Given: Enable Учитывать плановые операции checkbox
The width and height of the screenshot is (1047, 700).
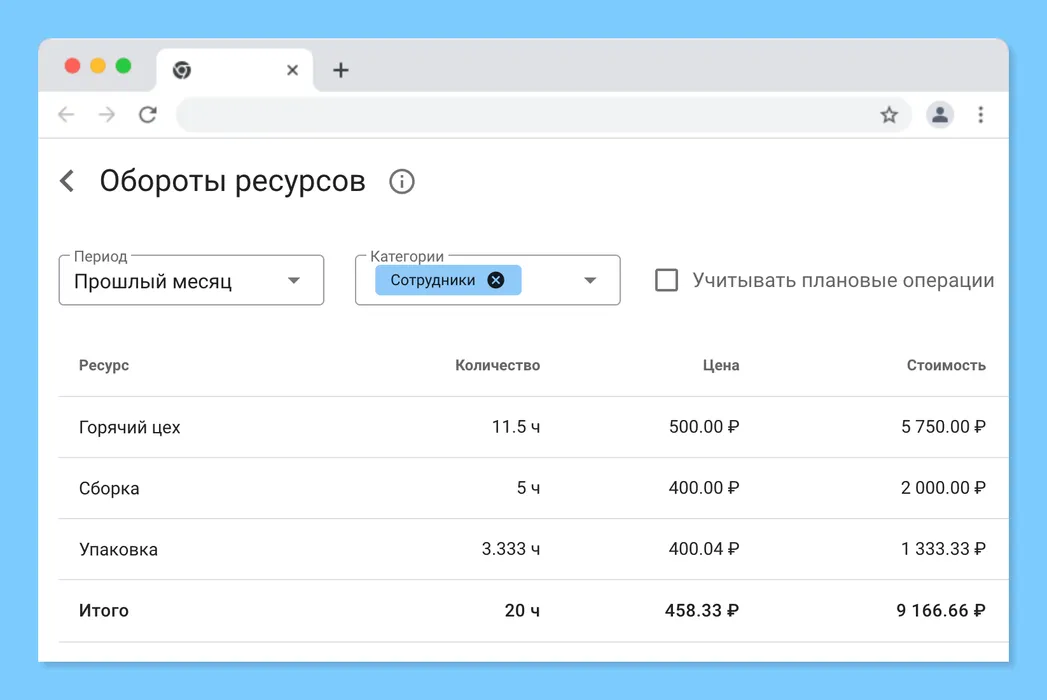Looking at the screenshot, I should 666,280.
